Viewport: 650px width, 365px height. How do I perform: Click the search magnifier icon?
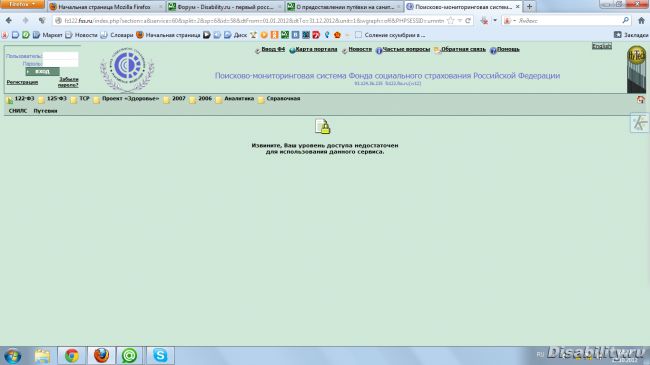(626, 20)
